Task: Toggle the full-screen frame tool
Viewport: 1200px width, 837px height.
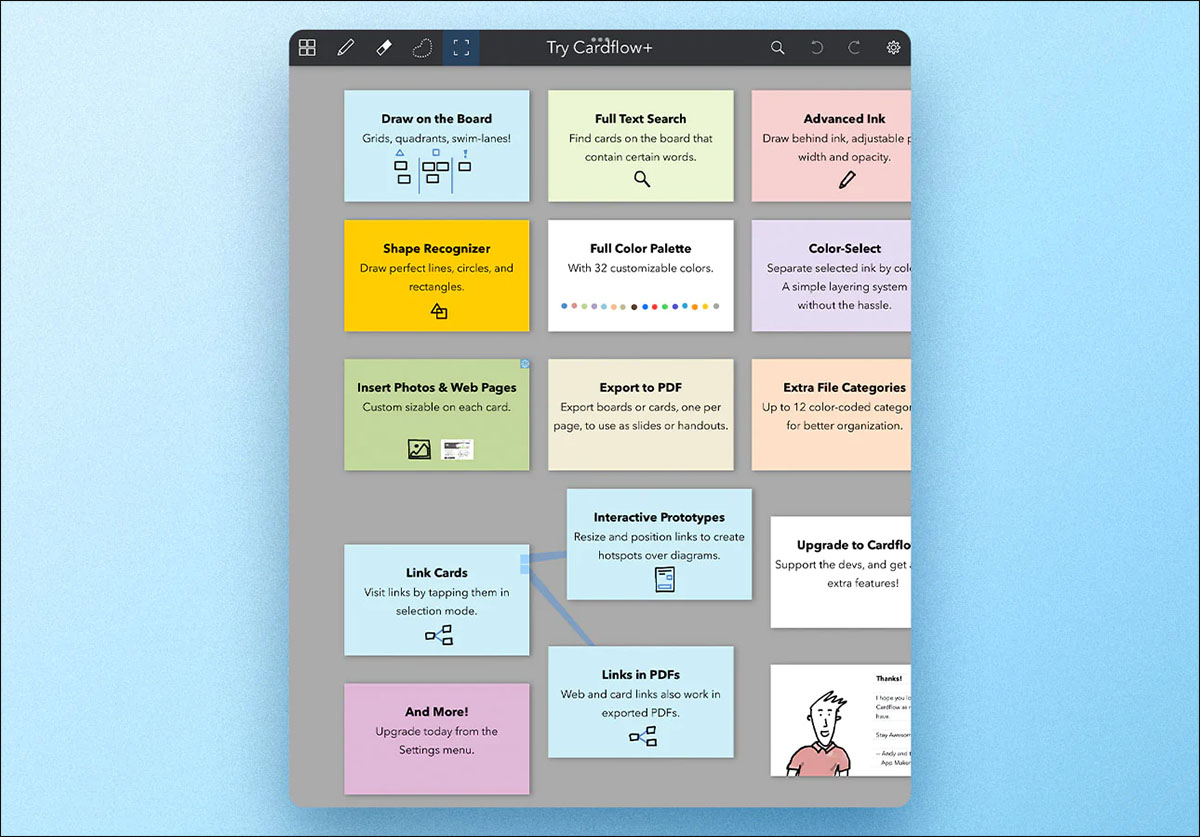Action: 461,48
